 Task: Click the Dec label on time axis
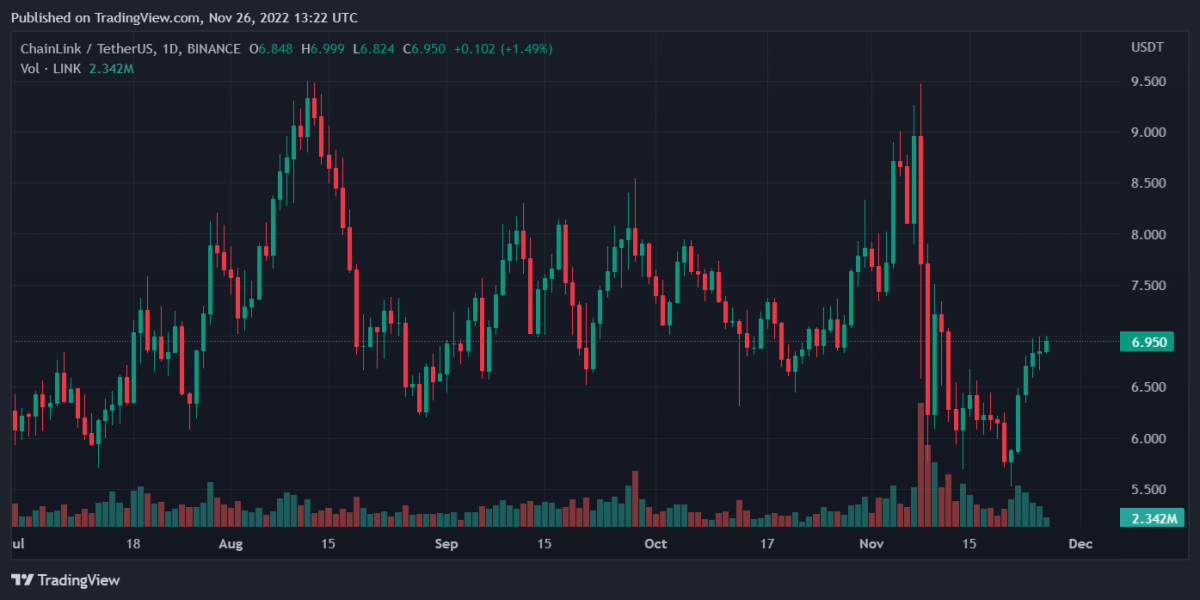[1079, 544]
